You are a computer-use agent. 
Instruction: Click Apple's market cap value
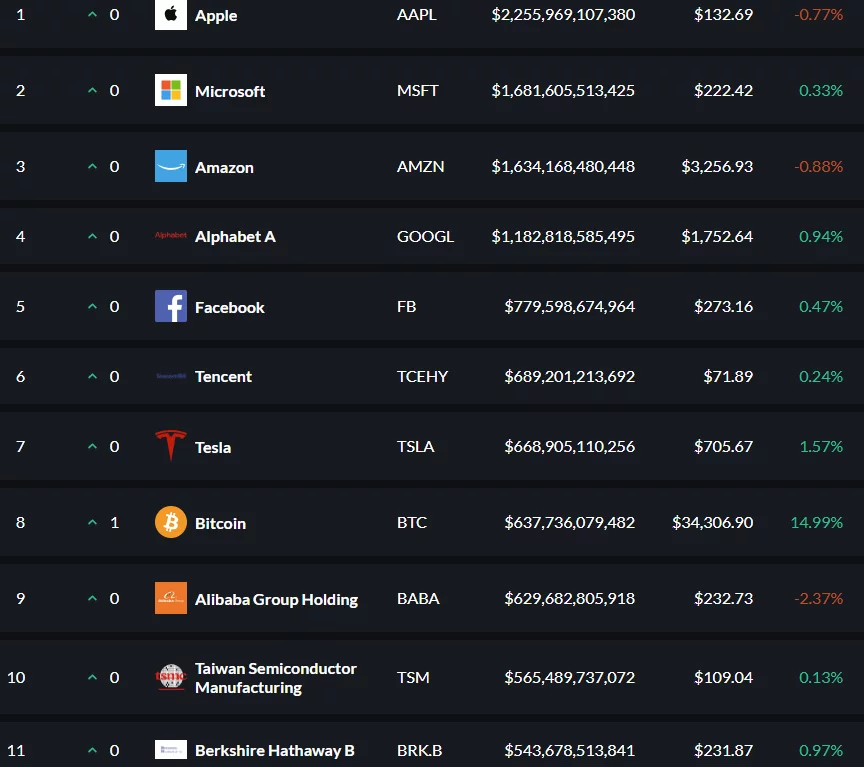pos(563,15)
